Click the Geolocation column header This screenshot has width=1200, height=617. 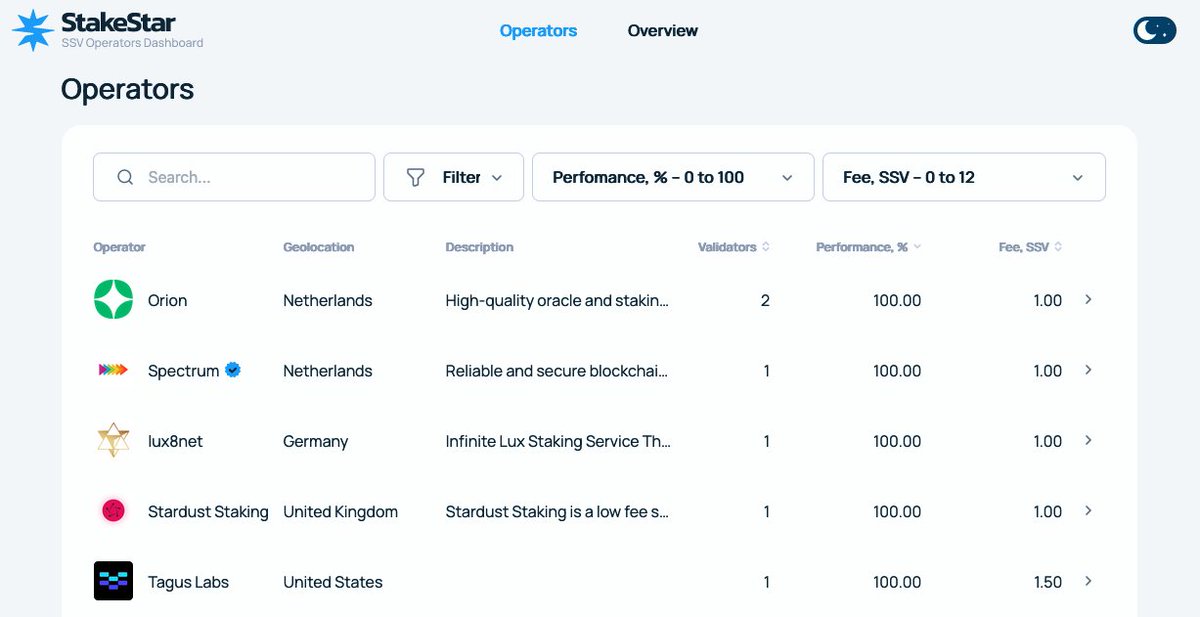[318, 247]
